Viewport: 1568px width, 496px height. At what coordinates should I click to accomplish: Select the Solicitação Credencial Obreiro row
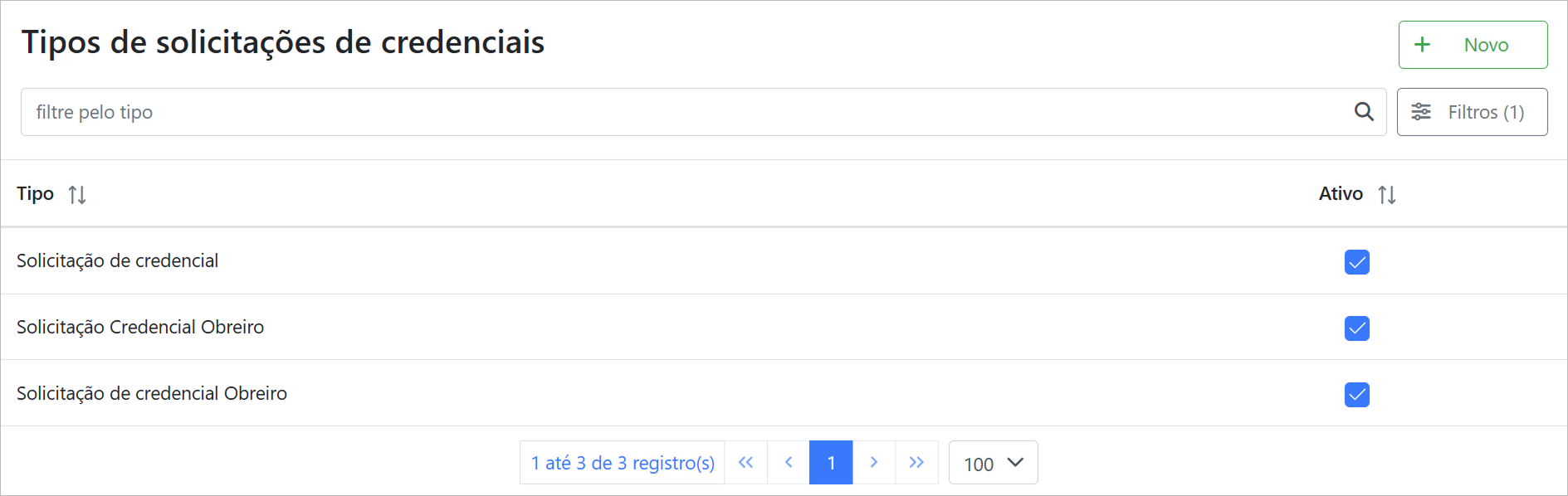click(x=140, y=328)
